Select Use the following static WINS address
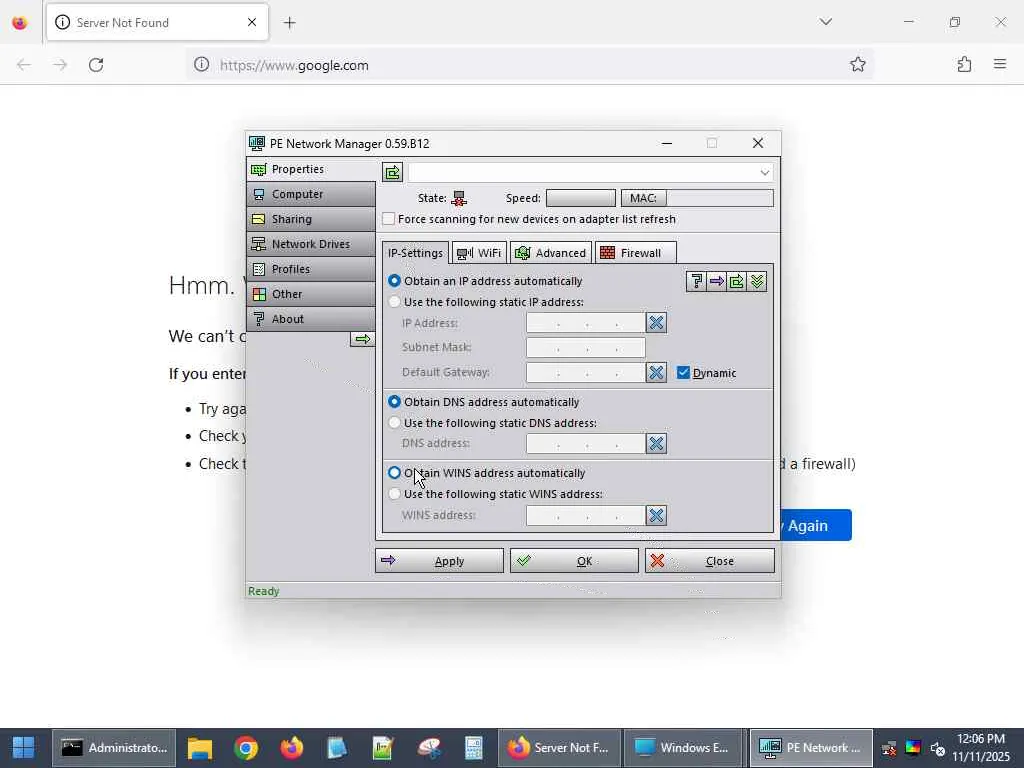1024x768 pixels. point(394,494)
